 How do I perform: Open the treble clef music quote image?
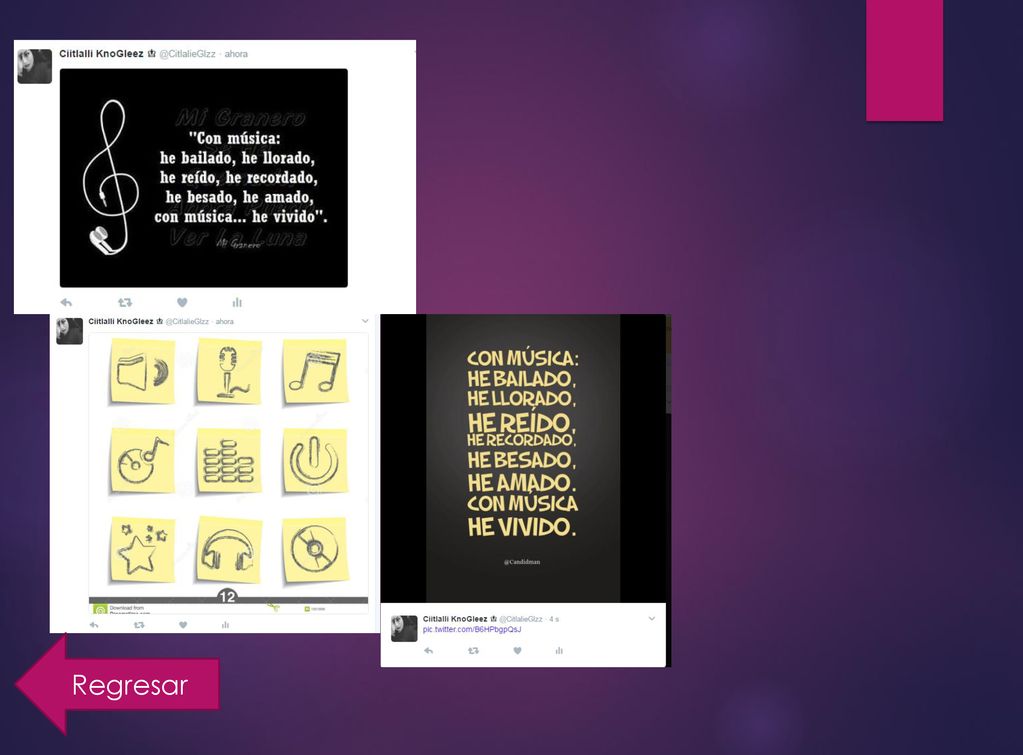pyautogui.click(x=204, y=177)
